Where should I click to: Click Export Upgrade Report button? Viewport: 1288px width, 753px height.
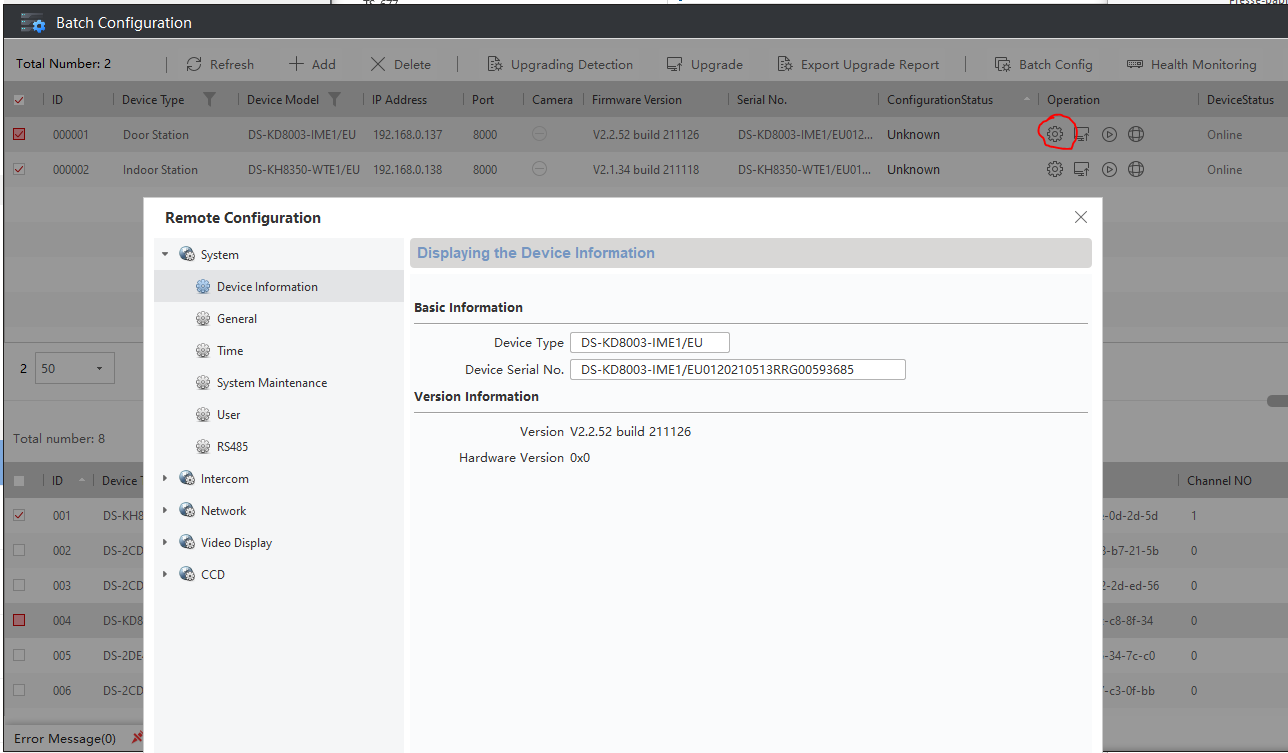[858, 64]
